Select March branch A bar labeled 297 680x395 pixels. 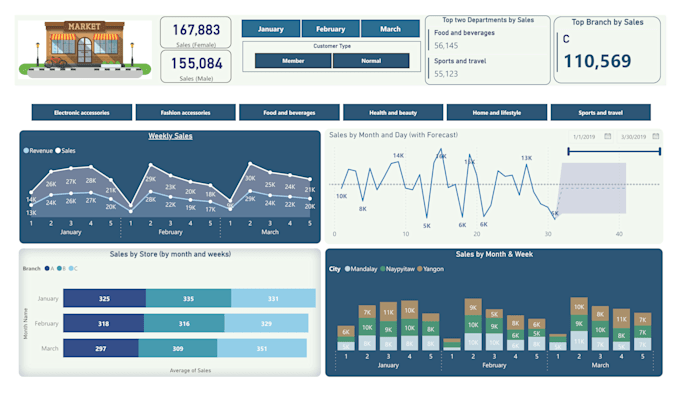click(x=101, y=348)
